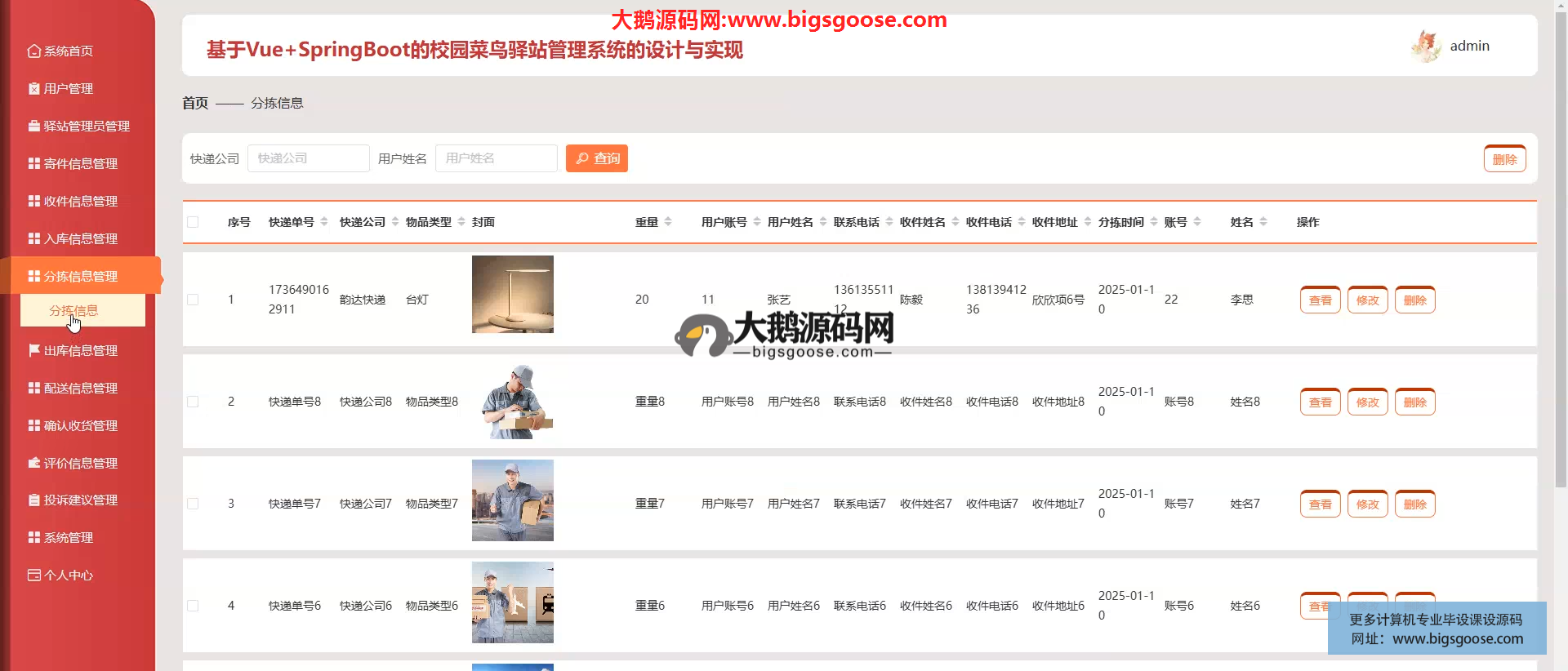This screenshot has height=671, width=1568.
Task: Click the briefcase icon beside 驿站管理员管理
Action: [x=33, y=127]
